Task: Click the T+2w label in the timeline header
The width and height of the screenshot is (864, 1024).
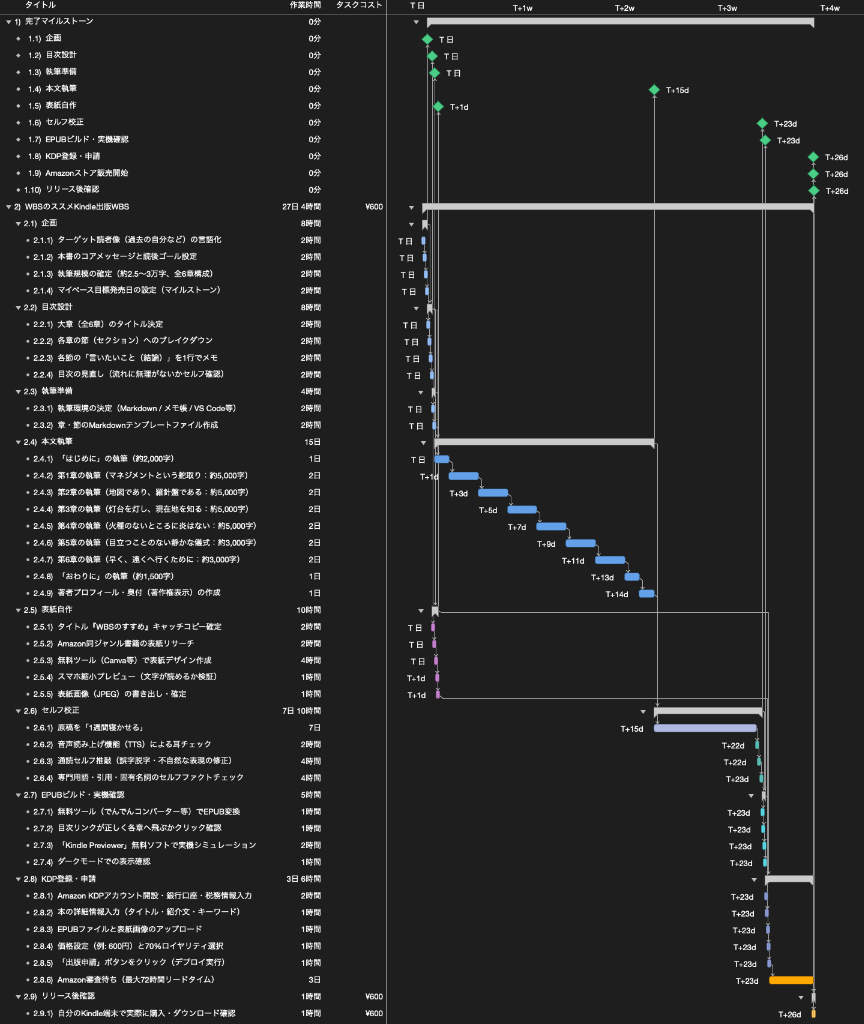Action: pos(624,8)
